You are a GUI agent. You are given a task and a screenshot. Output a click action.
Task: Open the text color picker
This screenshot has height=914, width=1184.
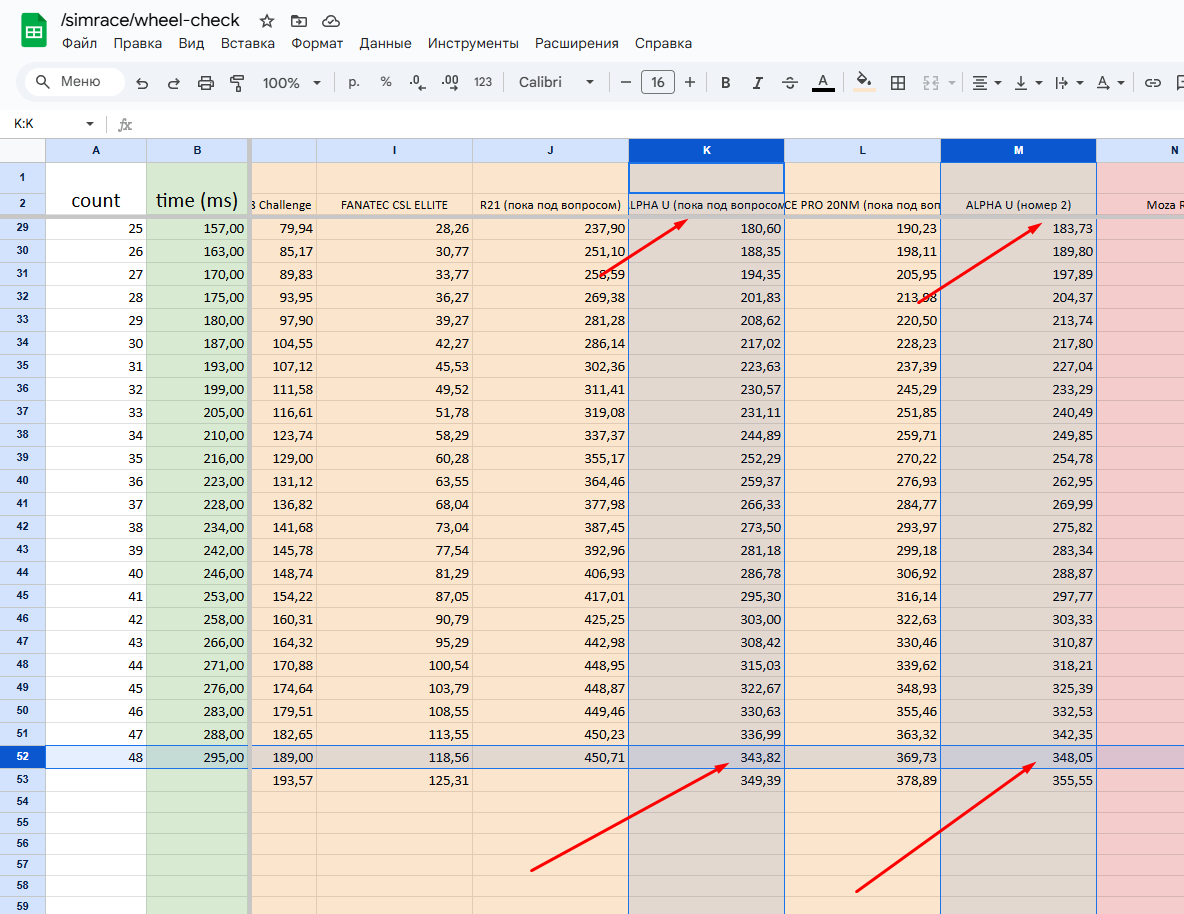coord(823,82)
